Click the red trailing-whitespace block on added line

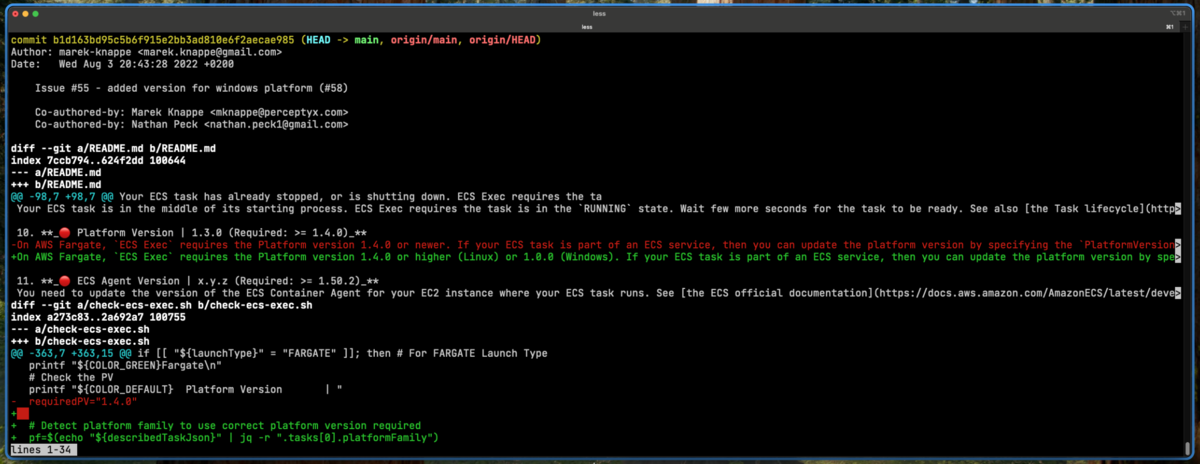click(x=22, y=412)
